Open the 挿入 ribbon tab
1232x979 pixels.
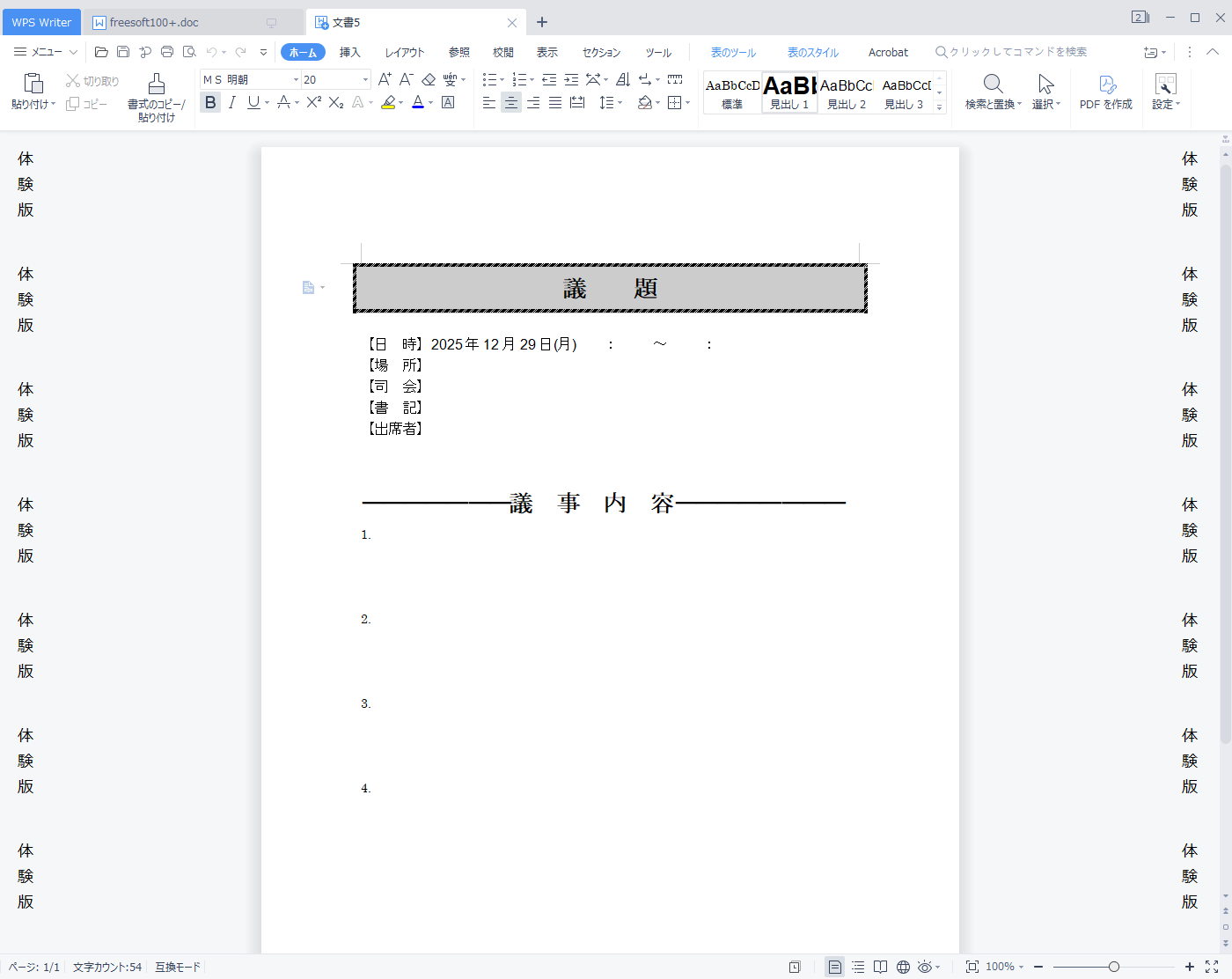tap(350, 53)
